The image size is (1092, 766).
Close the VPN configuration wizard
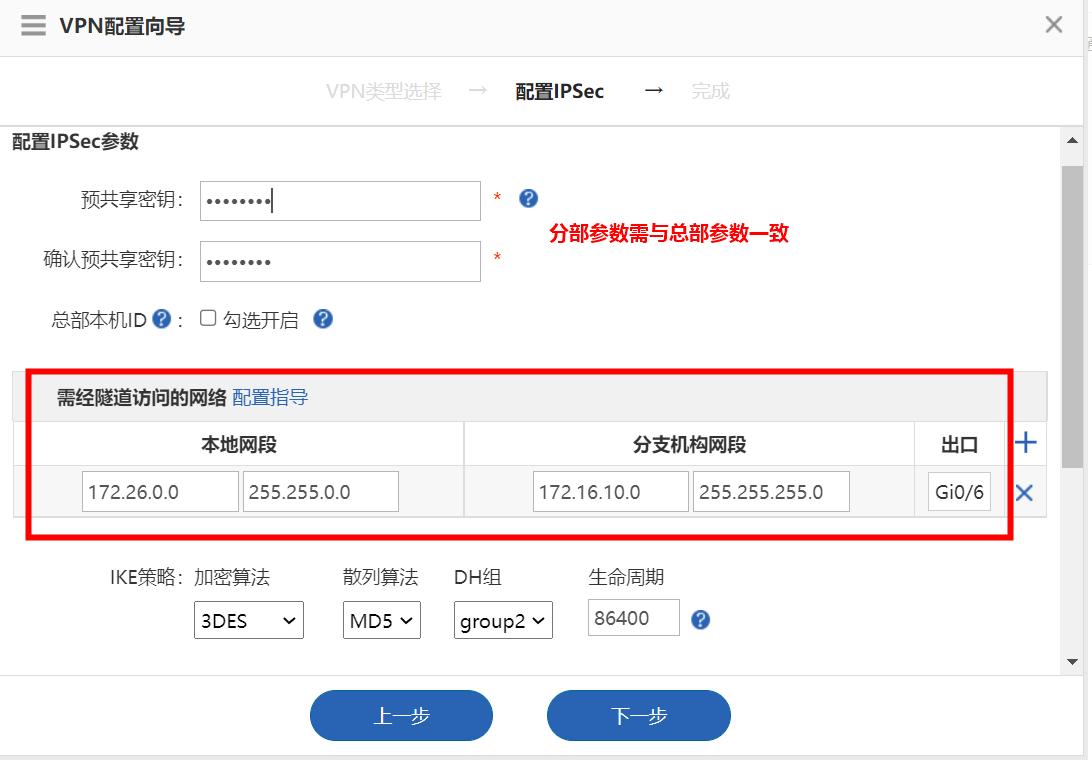click(x=1053, y=25)
